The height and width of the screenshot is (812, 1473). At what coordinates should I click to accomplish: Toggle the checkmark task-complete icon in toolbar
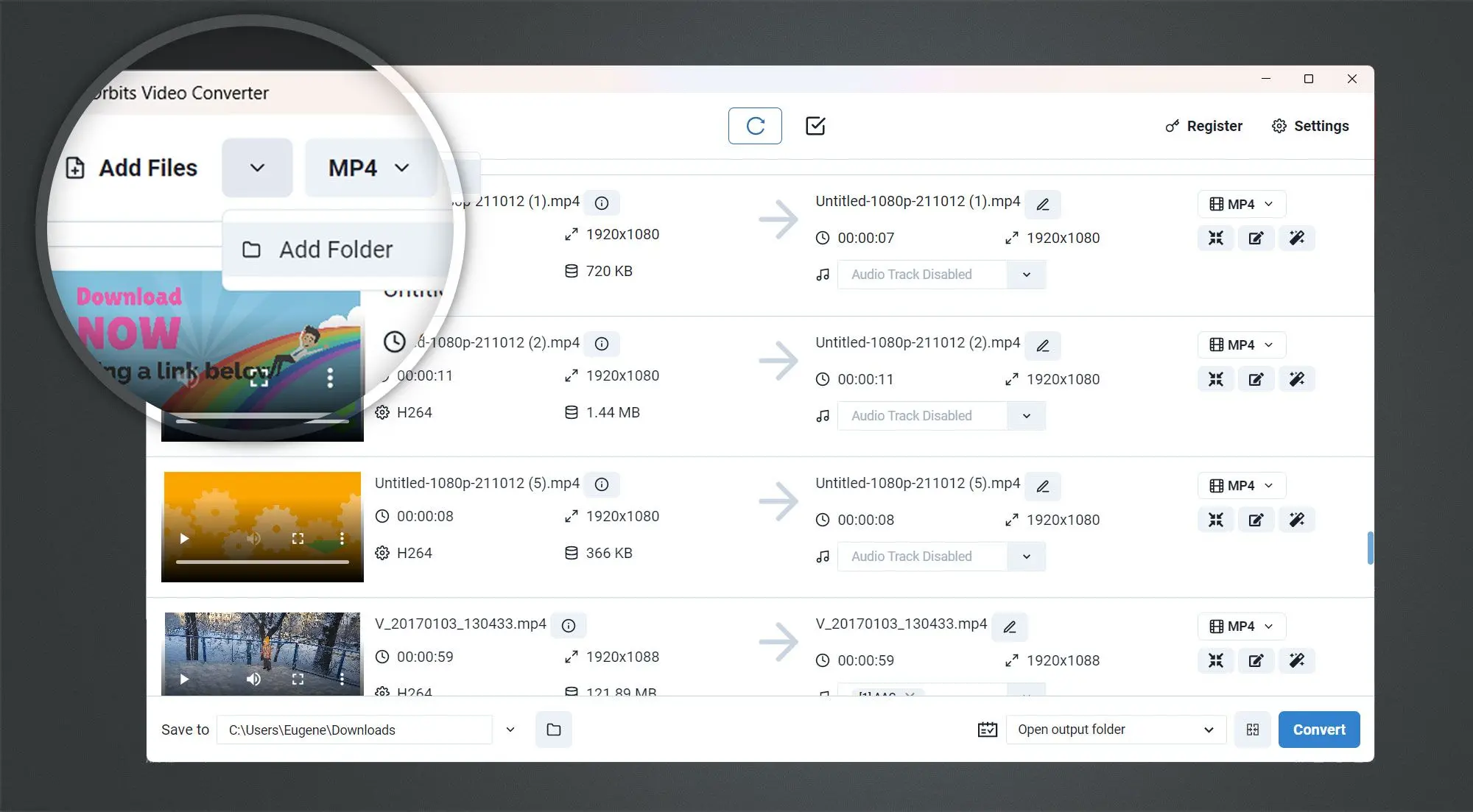pos(815,126)
